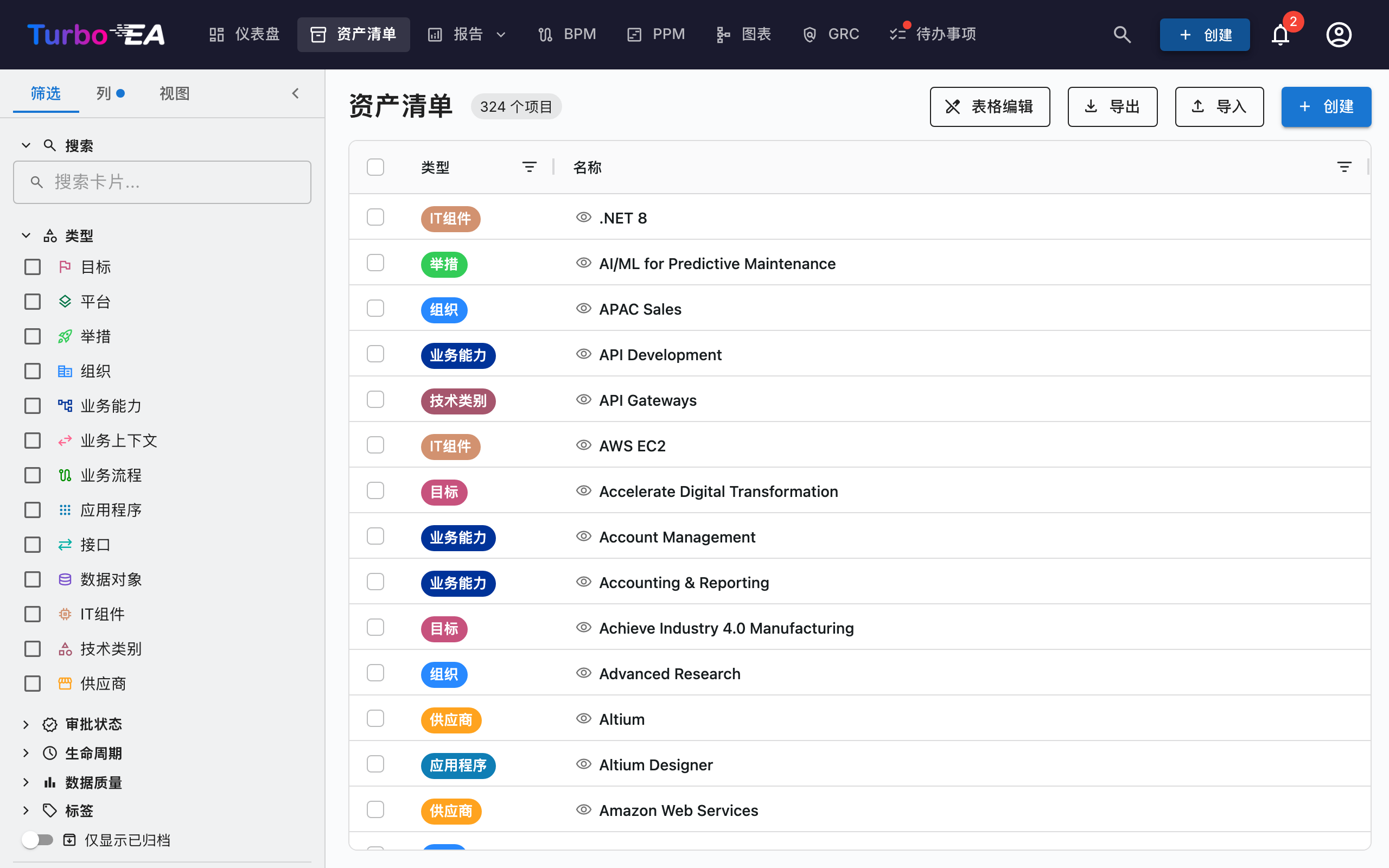Click the route icon for 业务流程 filter
The image size is (1389, 868).
[65, 475]
